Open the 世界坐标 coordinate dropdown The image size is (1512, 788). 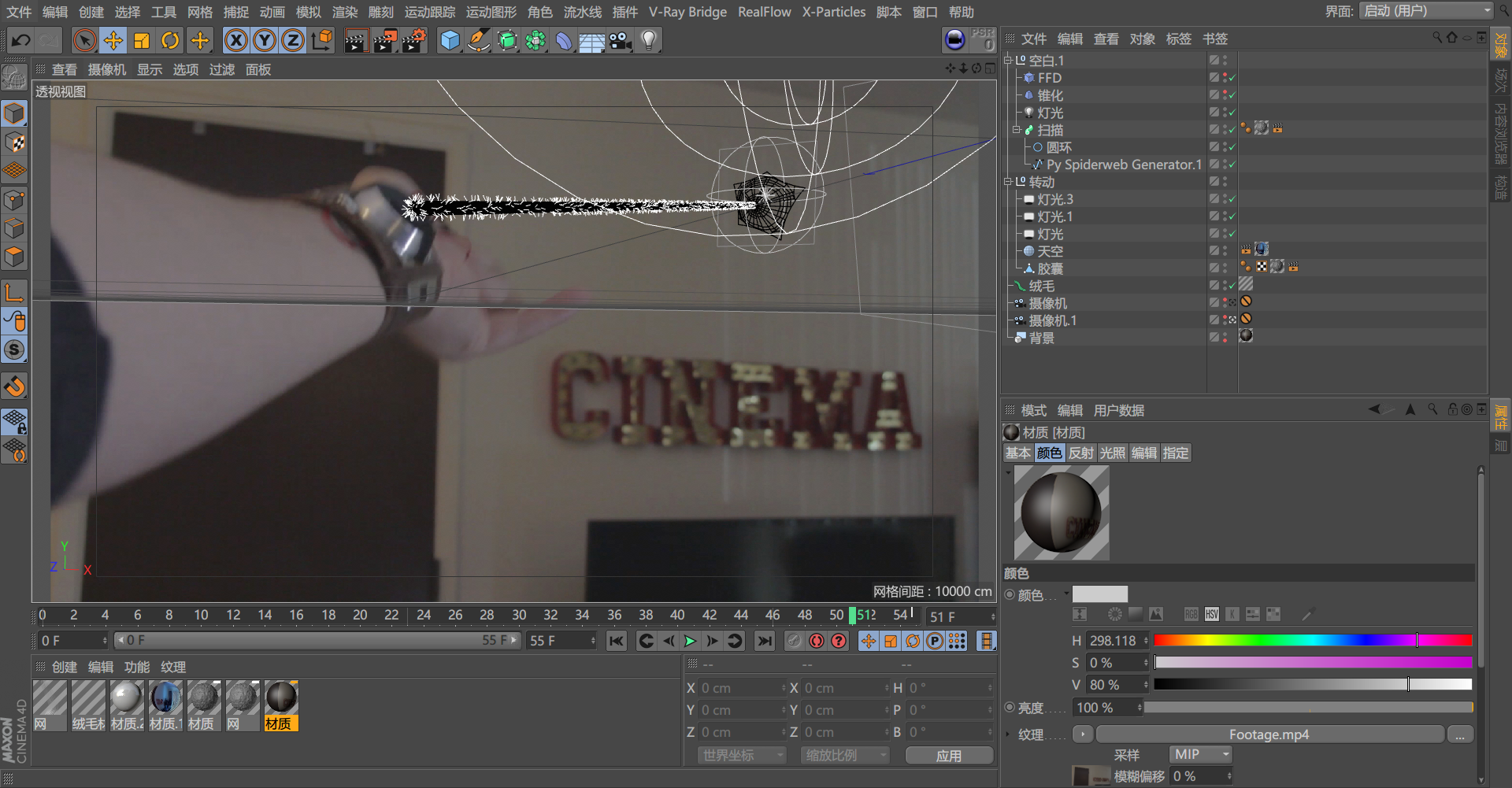pos(742,755)
